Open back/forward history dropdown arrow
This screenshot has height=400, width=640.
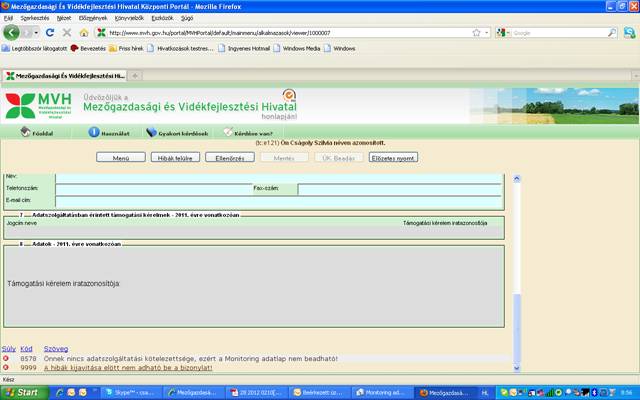(x=36, y=33)
